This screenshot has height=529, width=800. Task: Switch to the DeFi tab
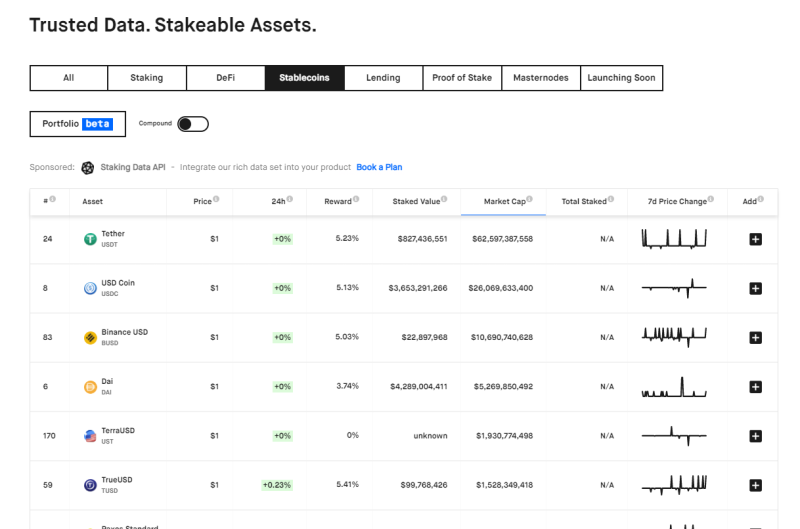[226, 78]
